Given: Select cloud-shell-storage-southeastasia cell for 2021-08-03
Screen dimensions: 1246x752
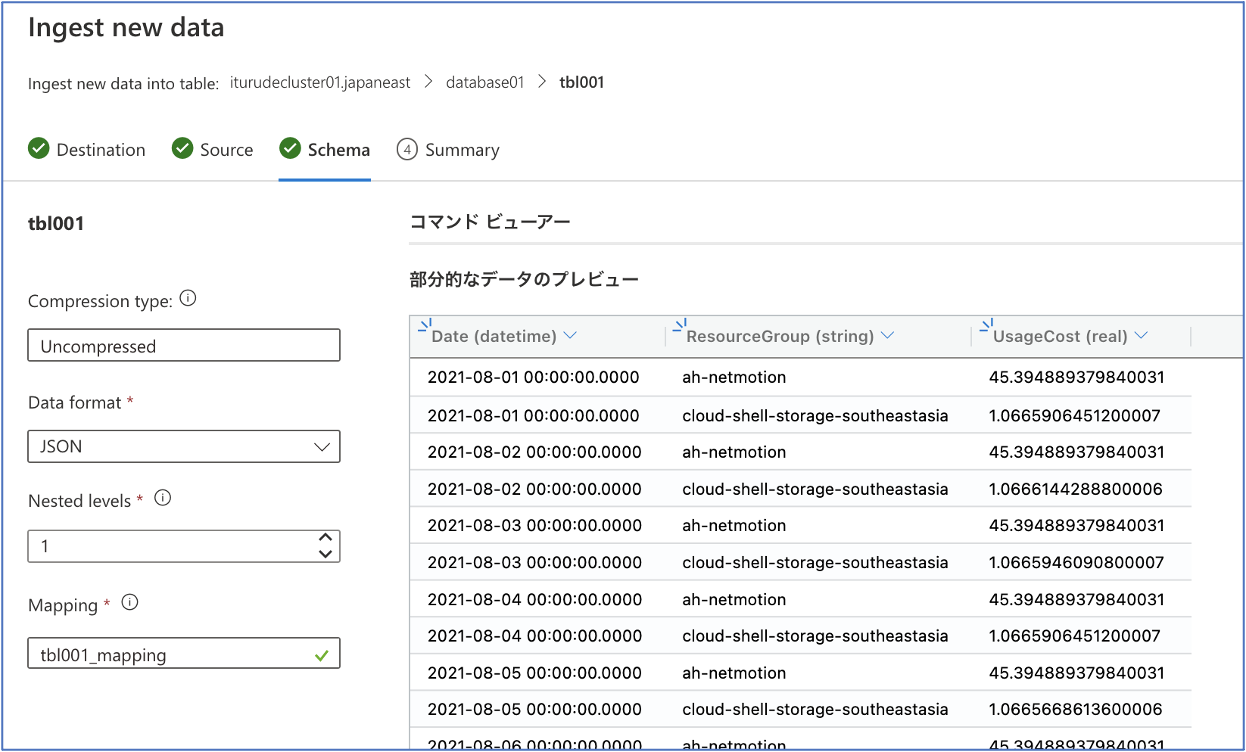Looking at the screenshot, I should (815, 562).
